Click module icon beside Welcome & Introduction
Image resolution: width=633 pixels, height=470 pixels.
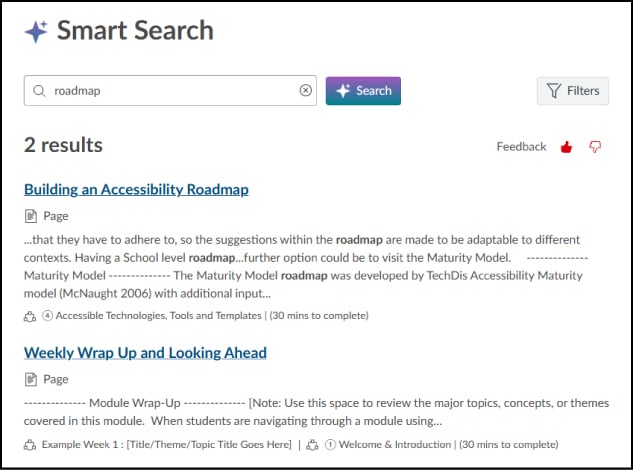pyautogui.click(x=314, y=444)
